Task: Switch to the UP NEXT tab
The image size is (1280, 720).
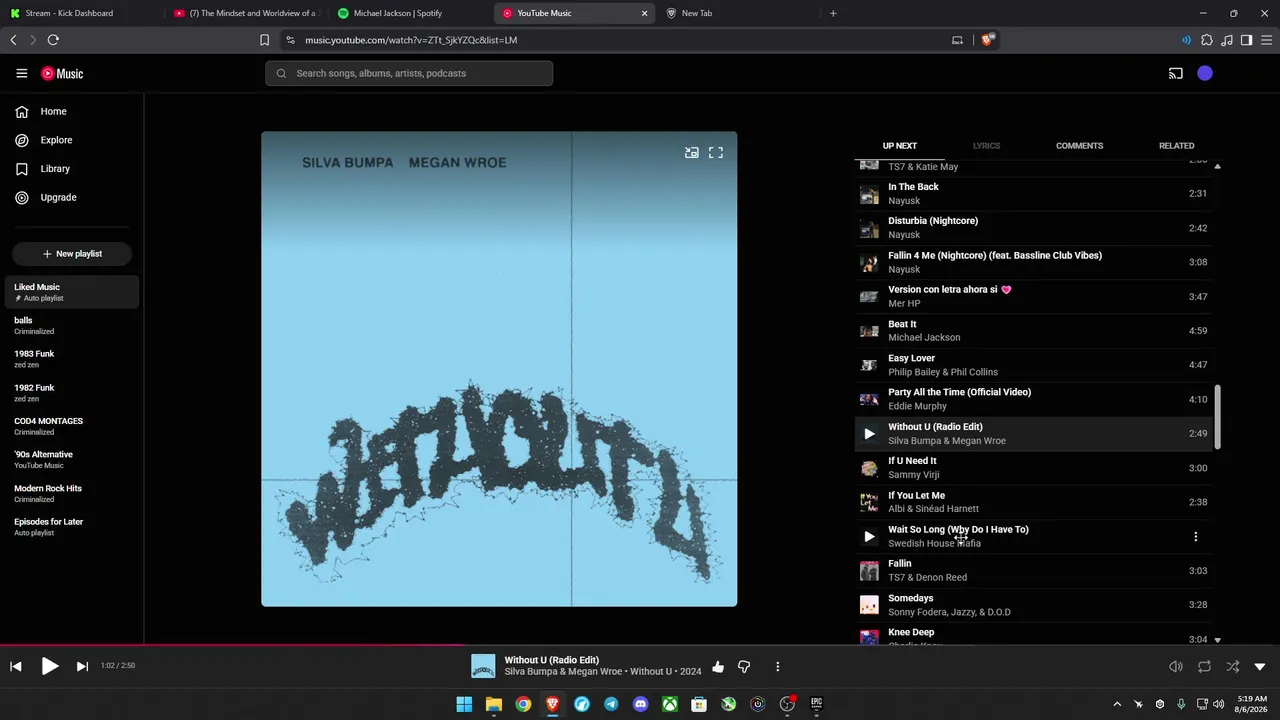Action: 899,146
